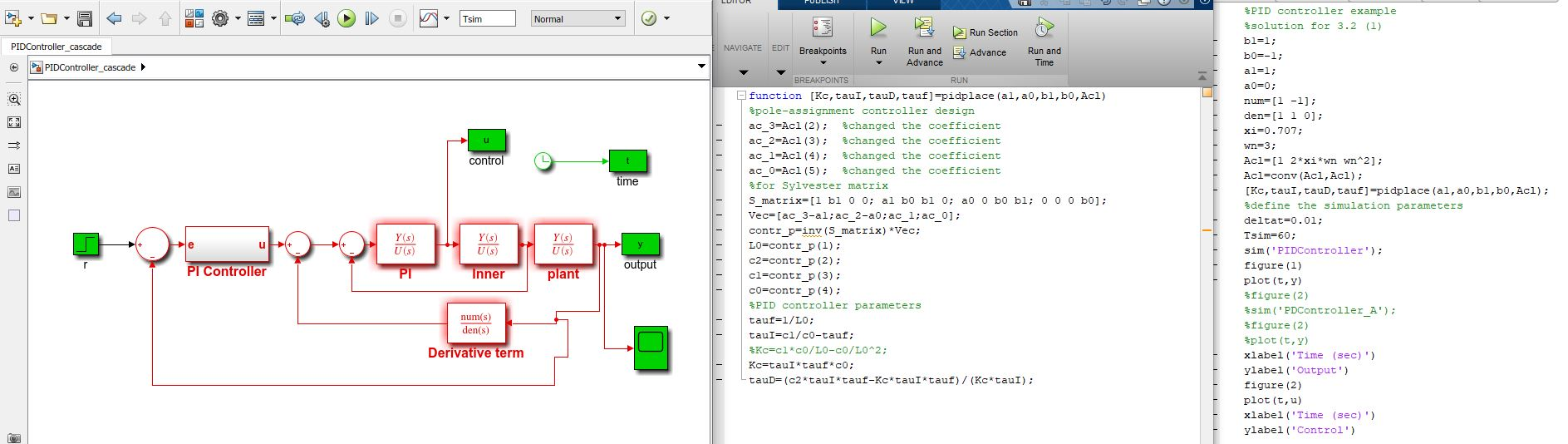The width and height of the screenshot is (1568, 444).
Task: Click the Breakpoints button in editor
Action: tap(823, 40)
